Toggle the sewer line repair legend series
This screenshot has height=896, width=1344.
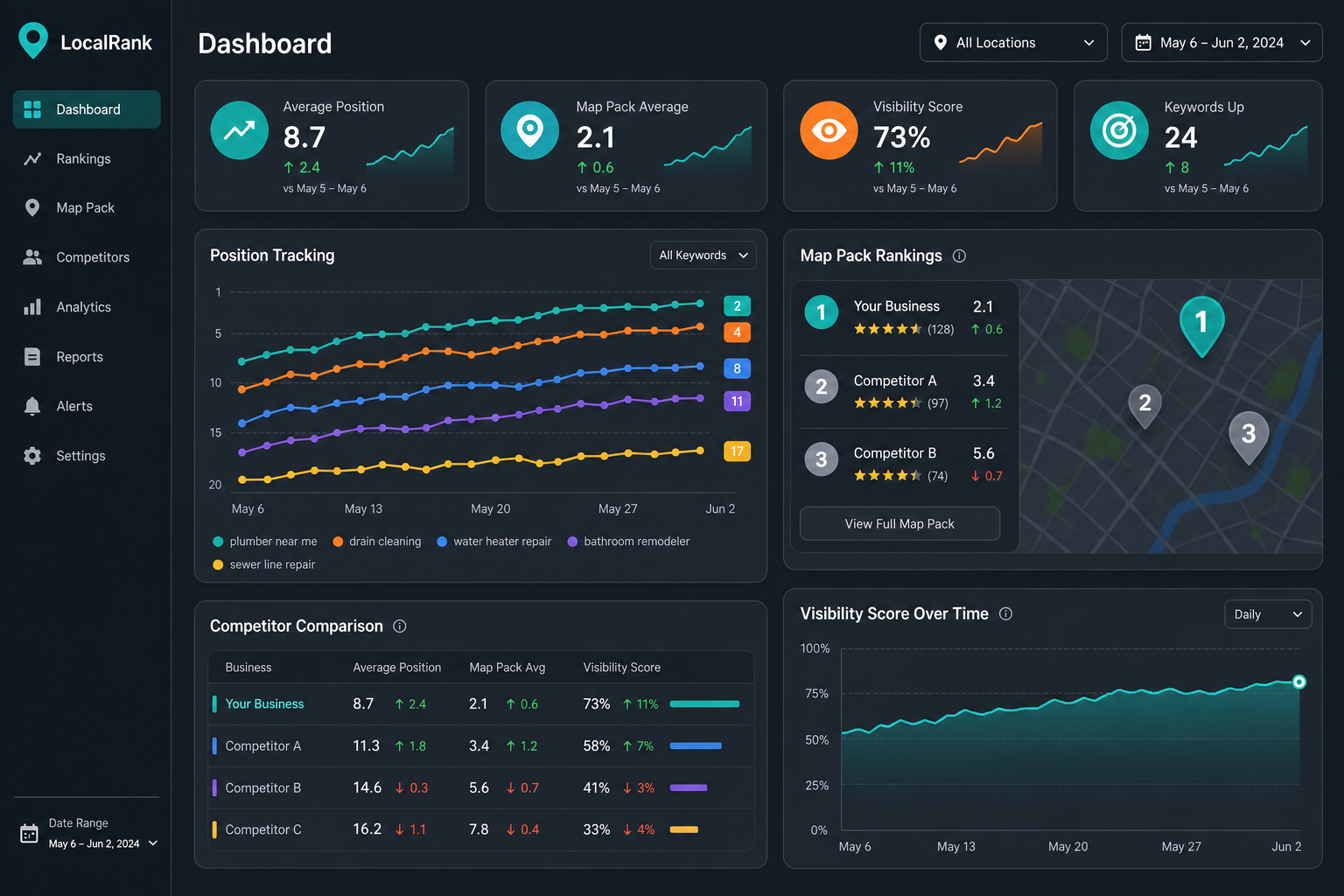point(264,564)
